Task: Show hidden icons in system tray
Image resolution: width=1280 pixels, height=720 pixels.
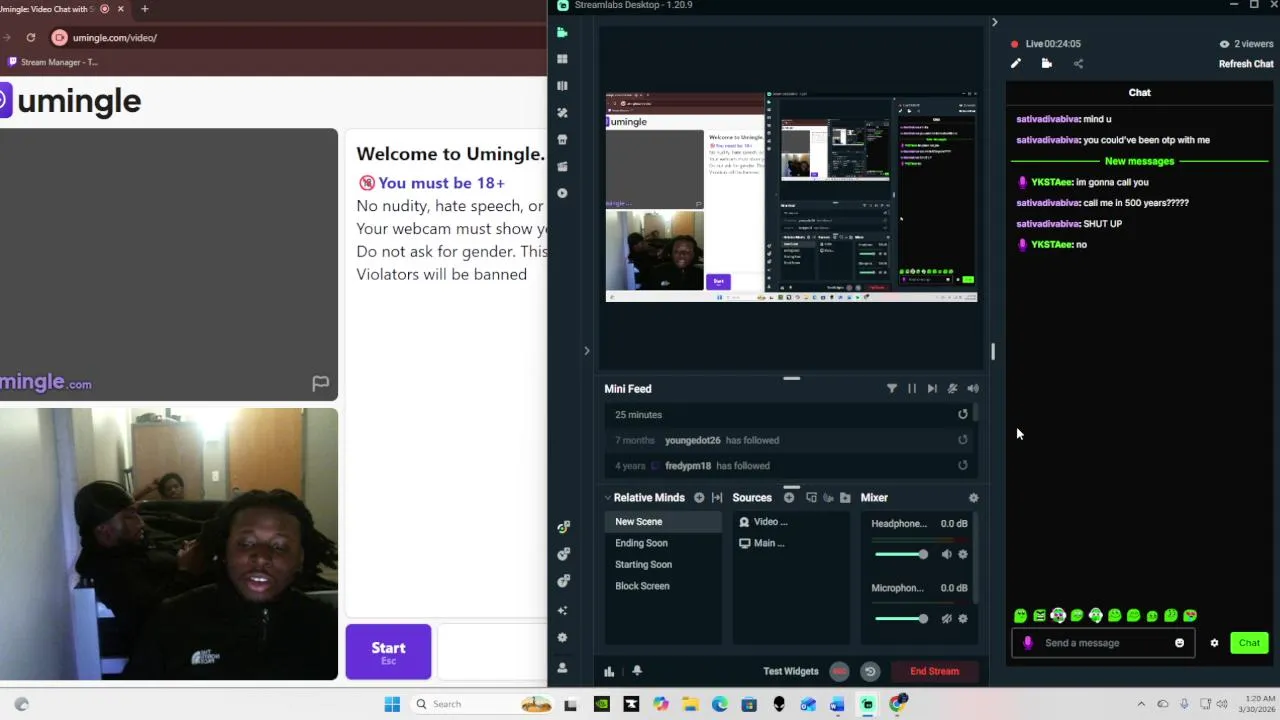Action: 1141,704
